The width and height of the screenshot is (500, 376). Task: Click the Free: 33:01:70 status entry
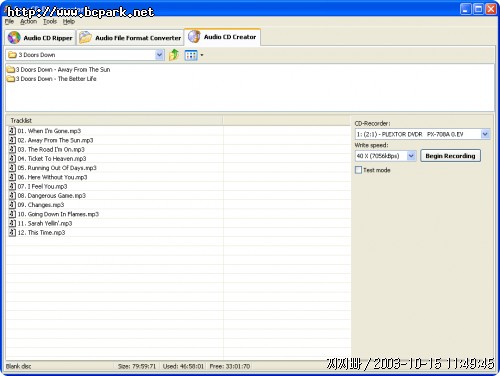[x=230, y=366]
